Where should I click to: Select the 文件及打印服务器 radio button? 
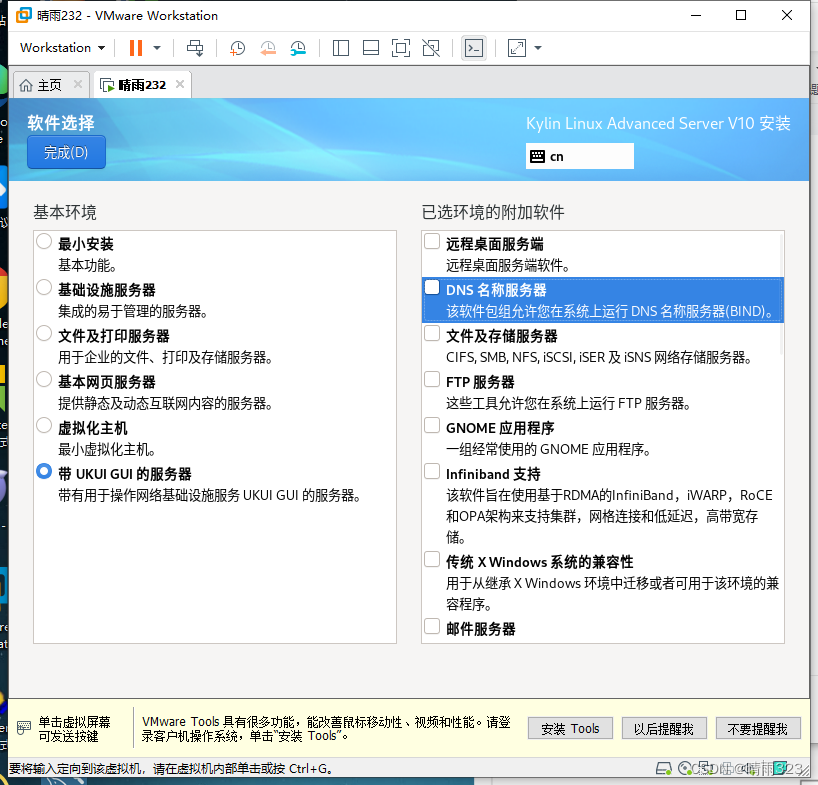click(44, 333)
